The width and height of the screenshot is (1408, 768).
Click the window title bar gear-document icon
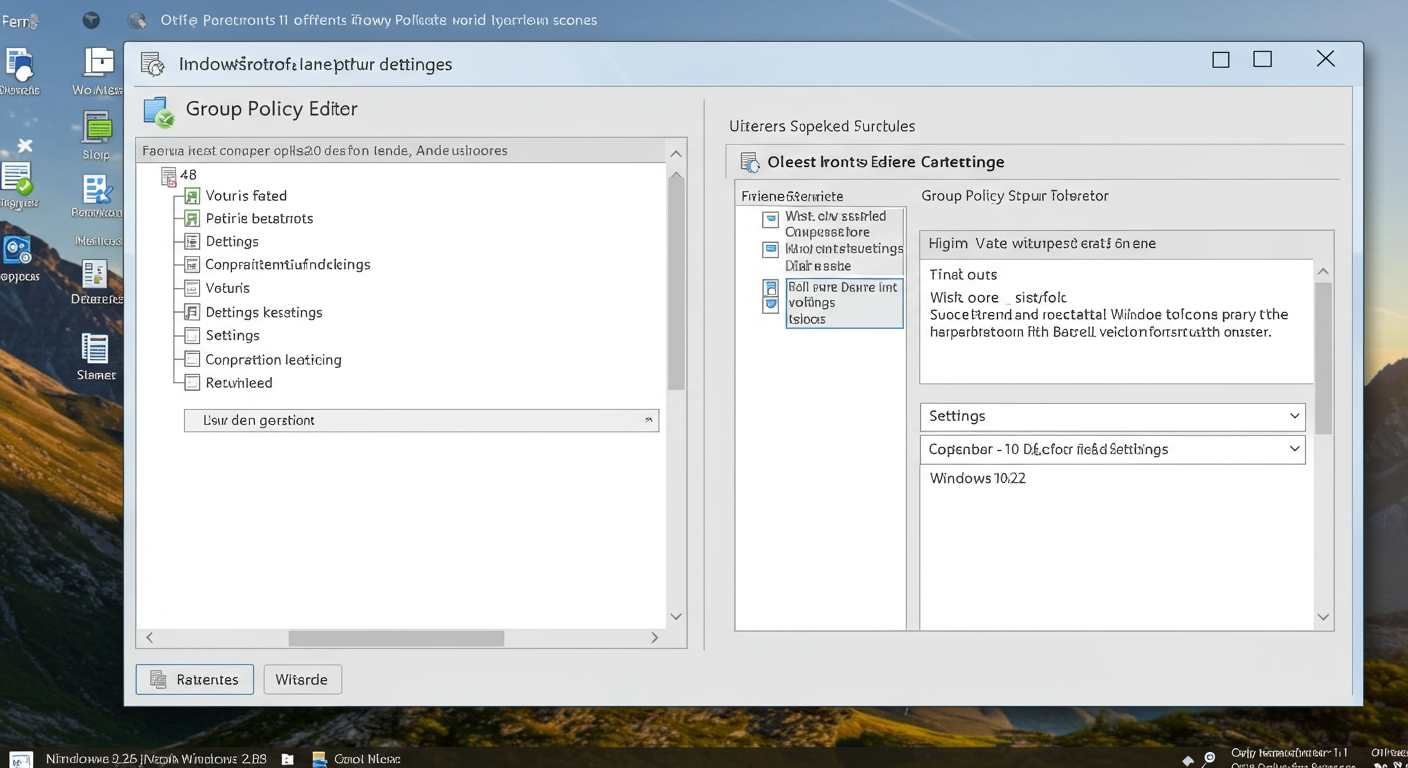click(x=152, y=64)
